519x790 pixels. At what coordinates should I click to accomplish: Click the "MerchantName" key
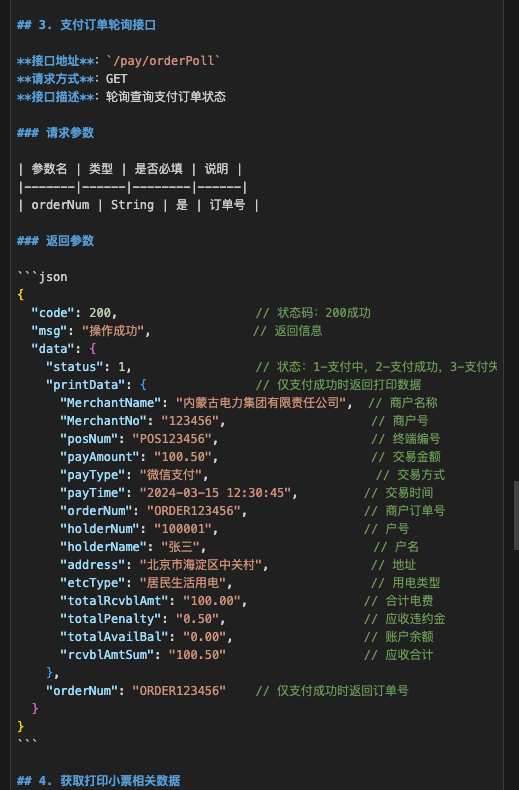111,403
